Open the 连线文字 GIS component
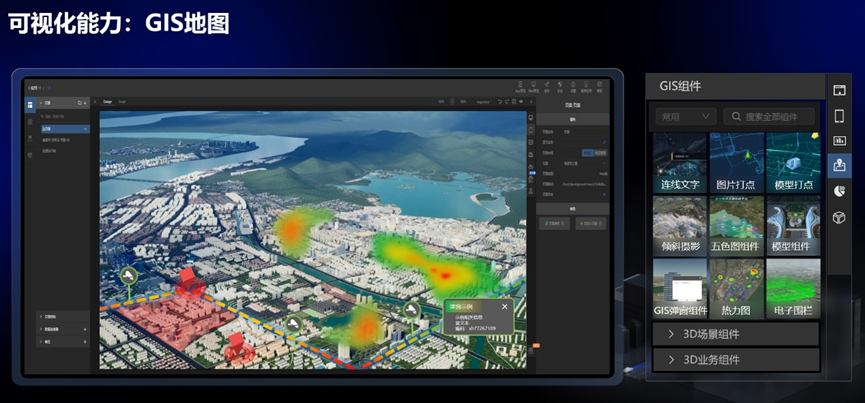The image size is (865, 403). pyautogui.click(x=680, y=162)
